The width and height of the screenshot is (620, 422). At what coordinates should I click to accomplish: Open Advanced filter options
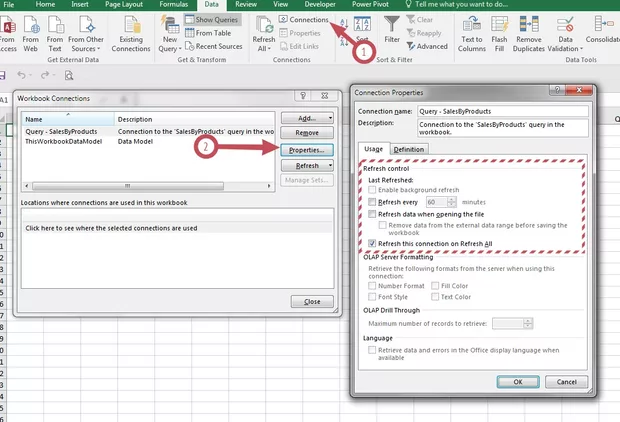click(427, 46)
